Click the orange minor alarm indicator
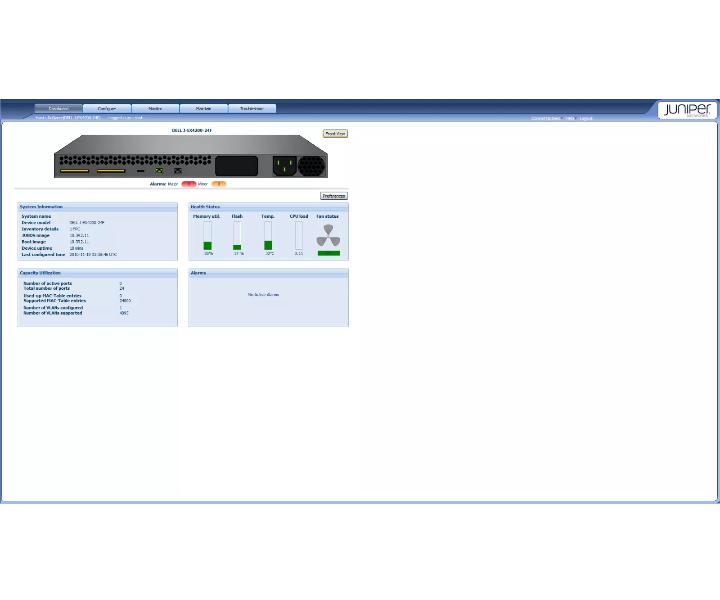The height and width of the screenshot is (600, 720). pyautogui.click(x=219, y=184)
